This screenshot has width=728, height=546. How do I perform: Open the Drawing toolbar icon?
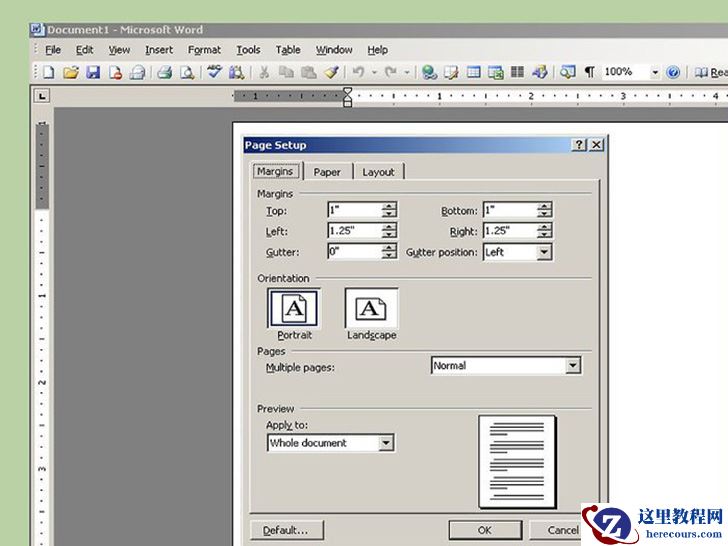[540, 72]
